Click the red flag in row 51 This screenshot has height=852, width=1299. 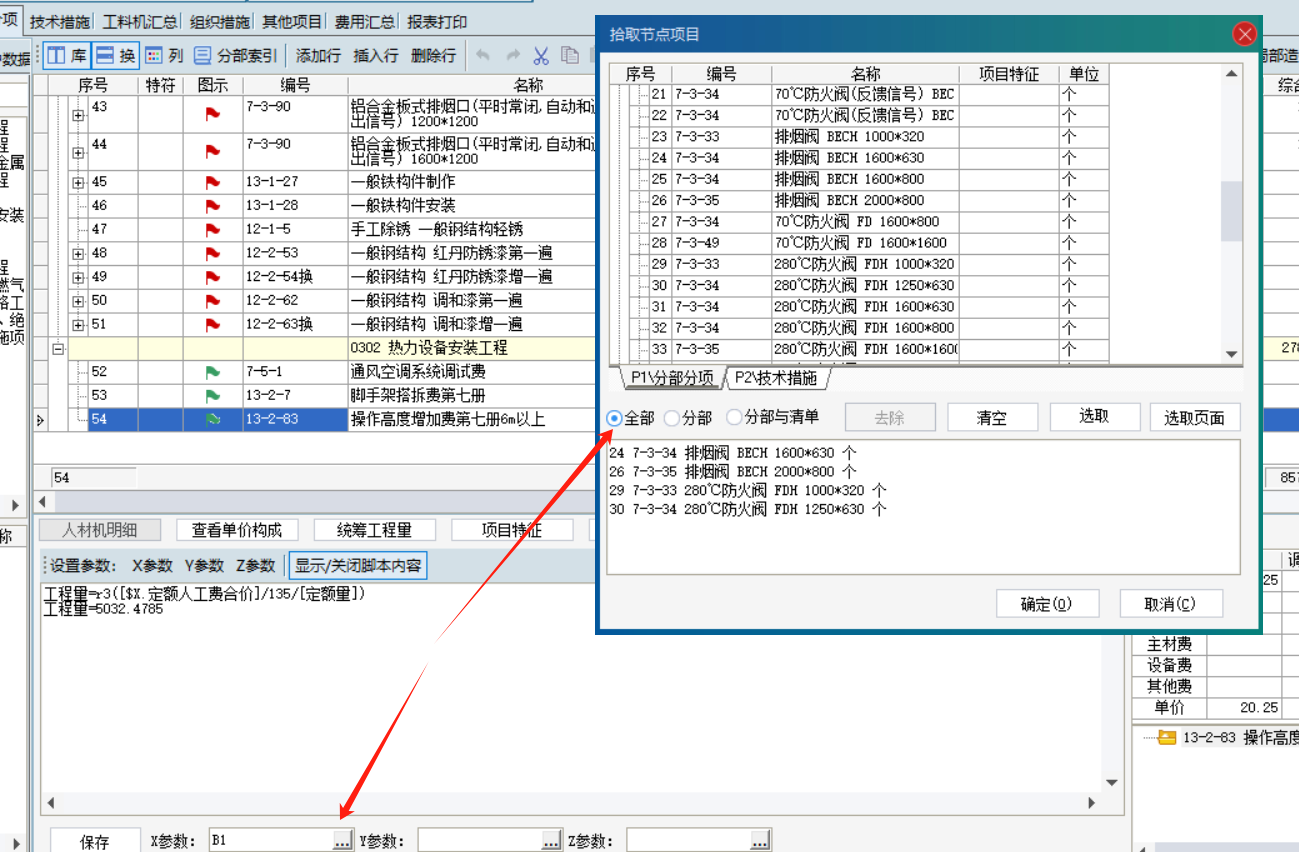click(x=212, y=324)
